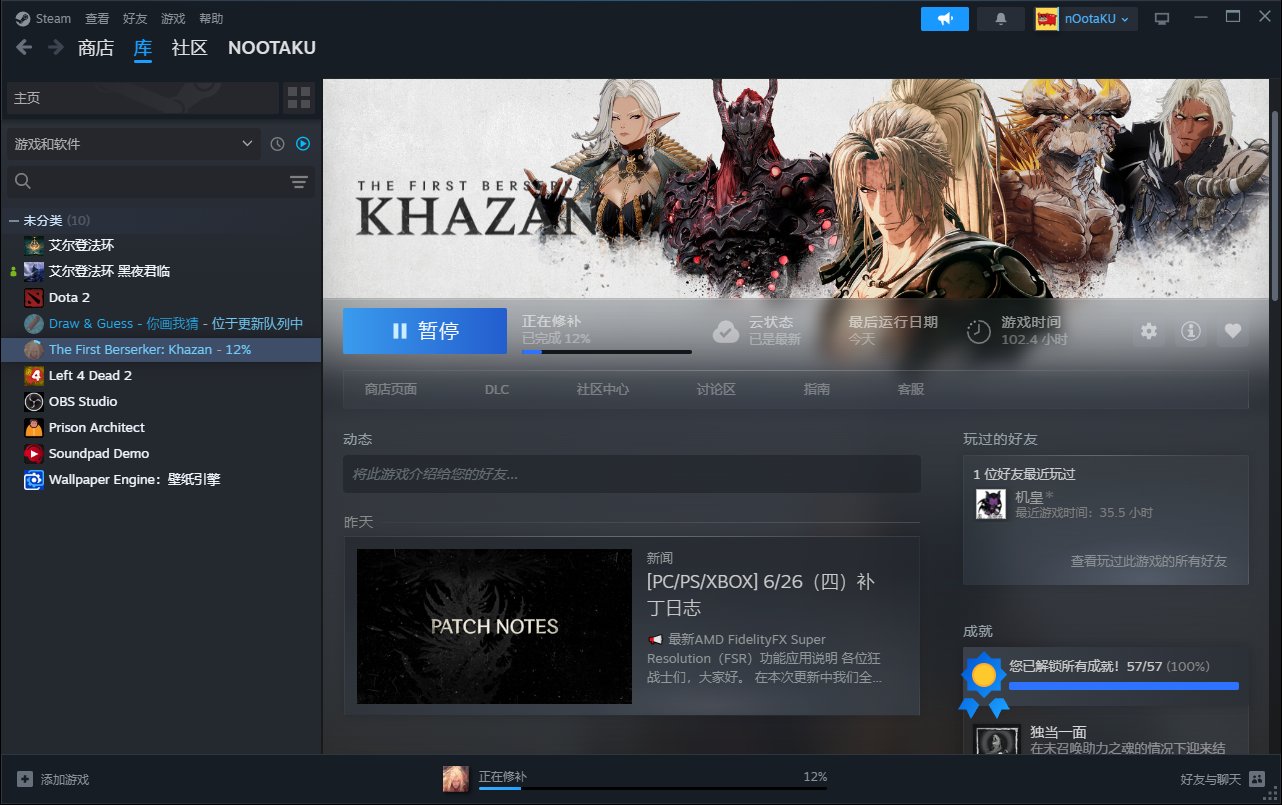Open the advanced filter options icon
1282x805 pixels.
click(299, 181)
